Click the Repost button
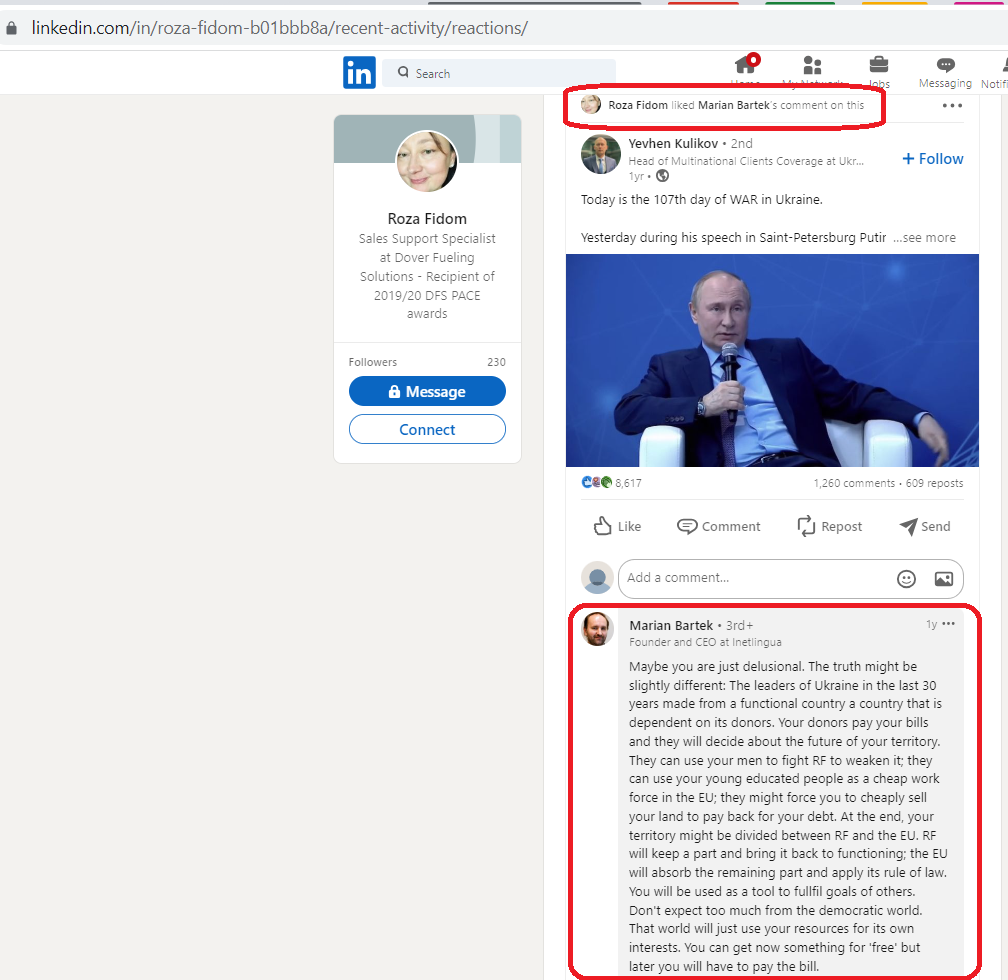1008x980 pixels. coord(829,526)
